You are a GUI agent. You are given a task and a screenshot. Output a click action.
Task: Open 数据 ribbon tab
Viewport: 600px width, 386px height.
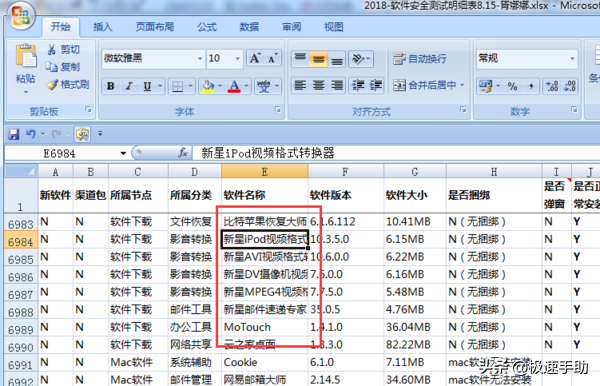pyautogui.click(x=249, y=27)
